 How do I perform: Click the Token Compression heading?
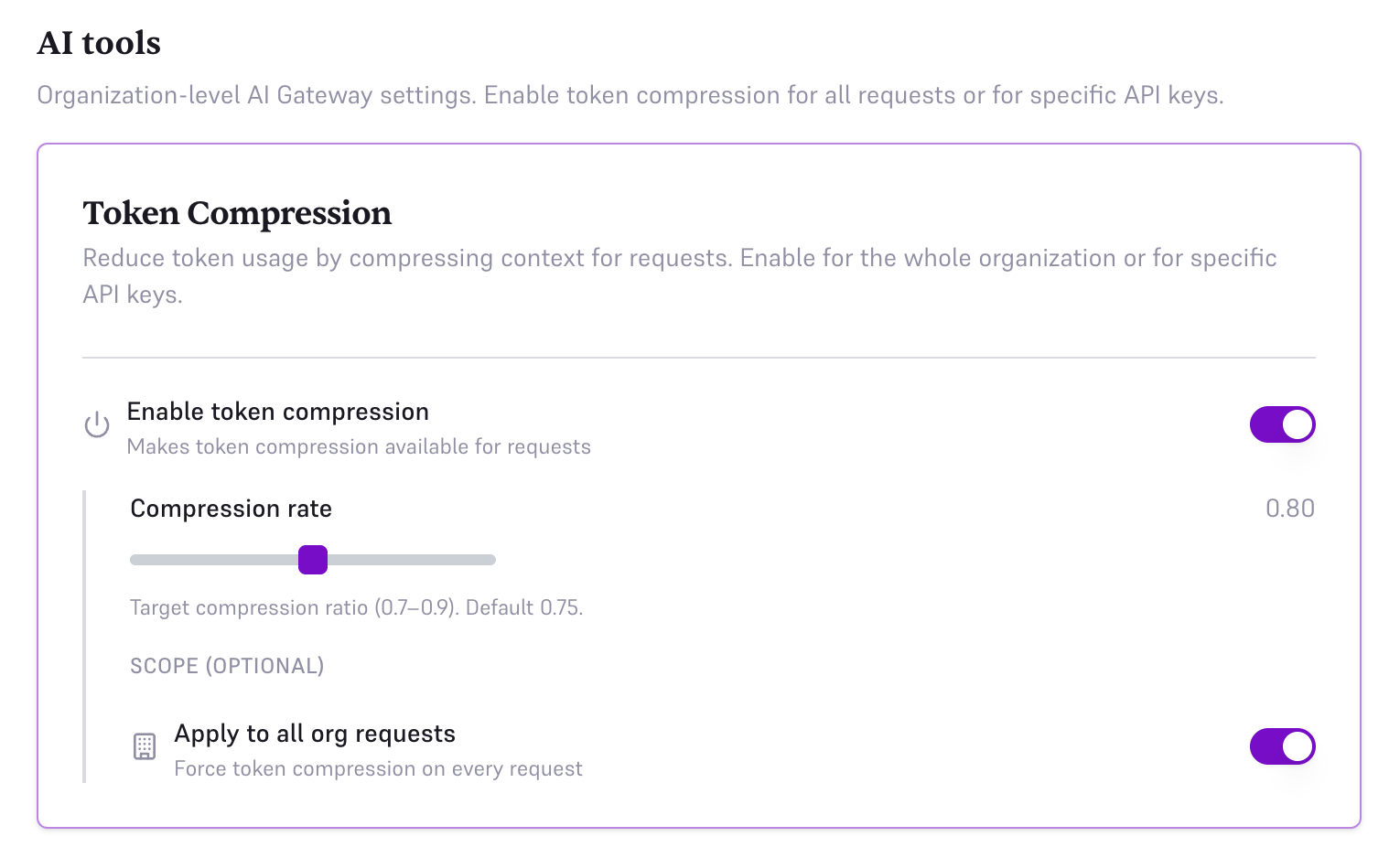[x=237, y=213]
